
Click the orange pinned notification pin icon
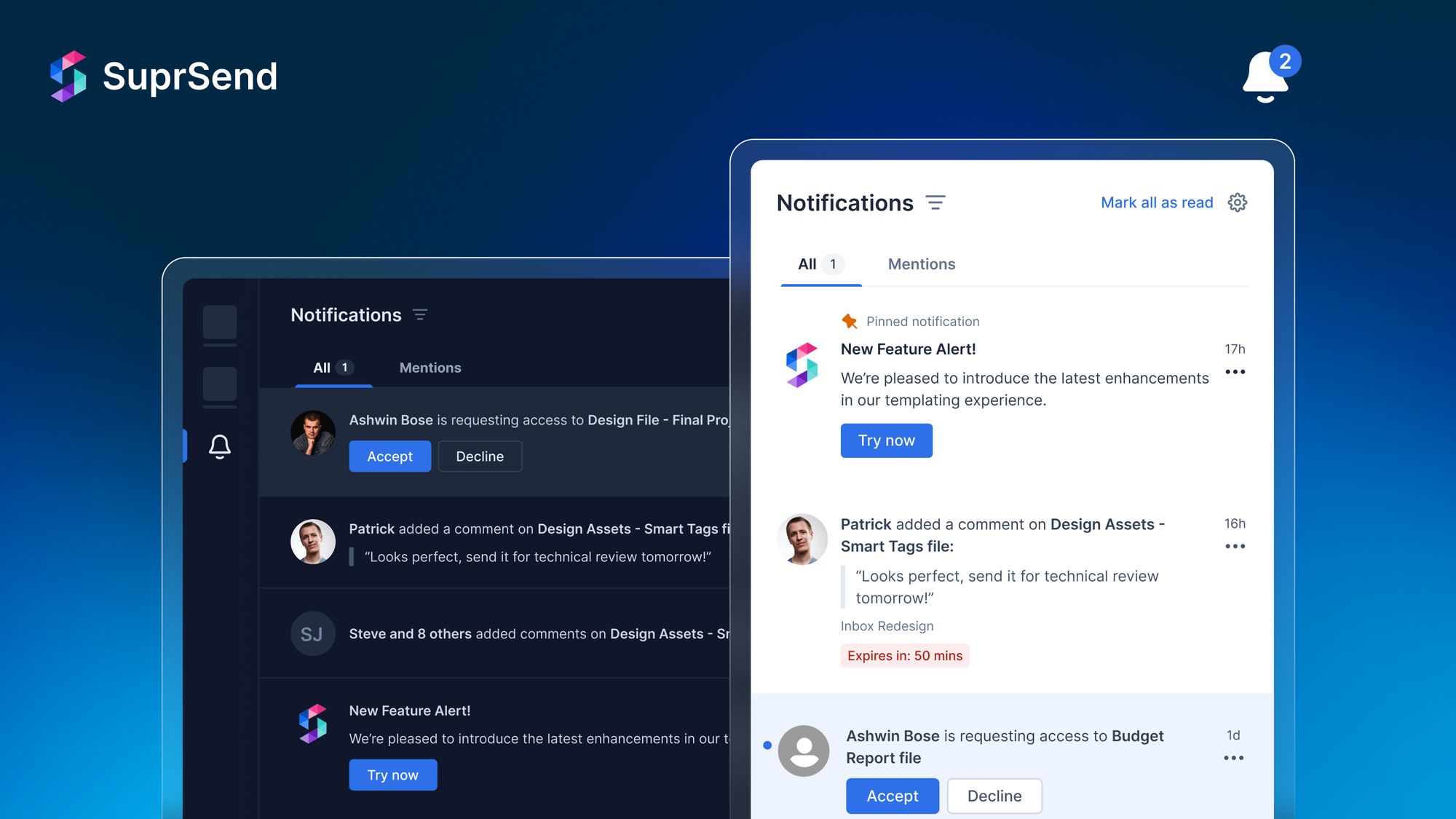point(849,321)
